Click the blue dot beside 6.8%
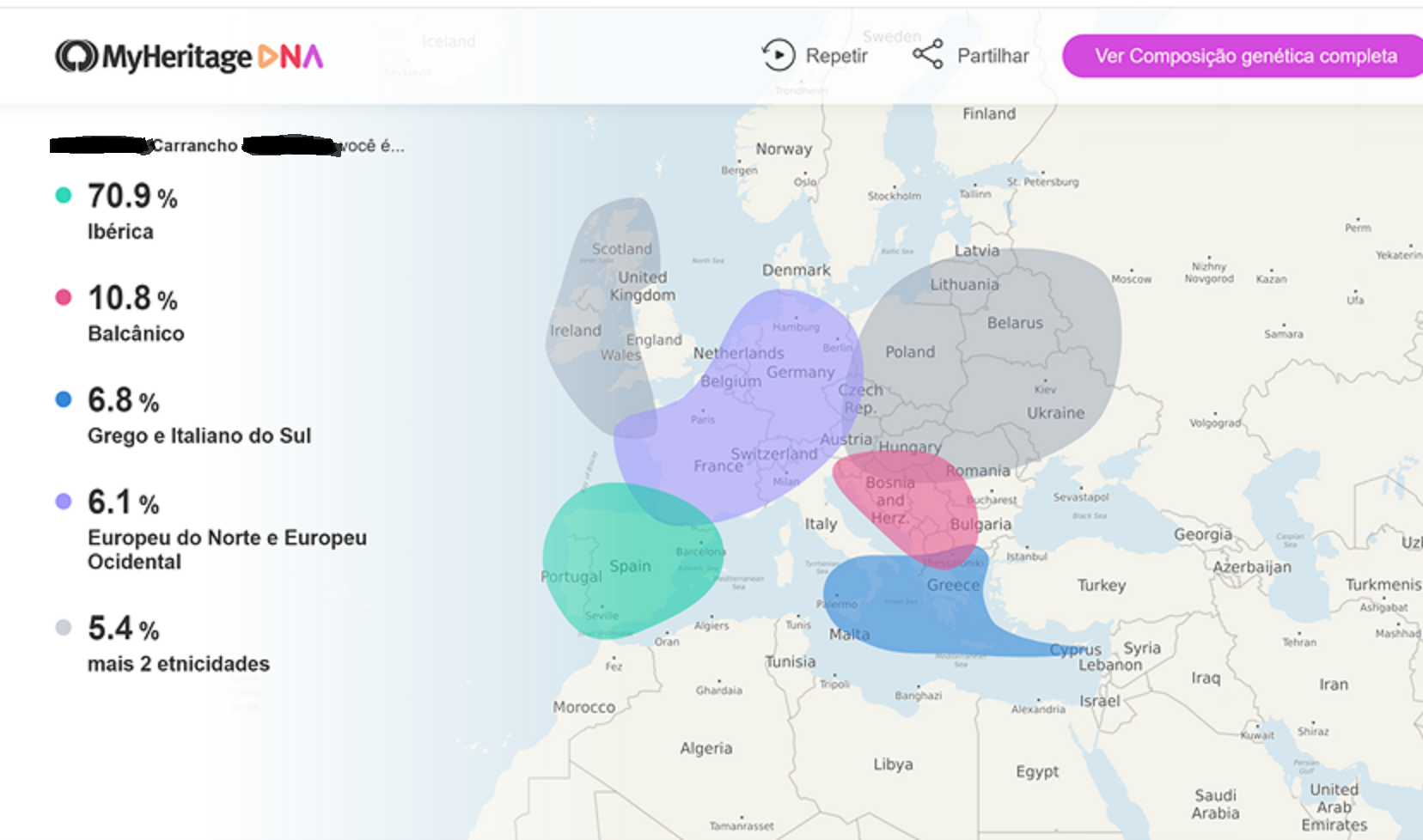Screen dimensions: 1423x840 pyautogui.click(x=64, y=399)
